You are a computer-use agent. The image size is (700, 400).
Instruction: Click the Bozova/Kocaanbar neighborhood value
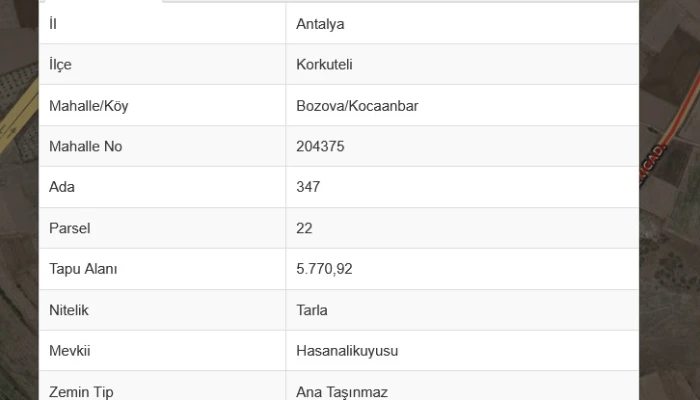point(357,106)
